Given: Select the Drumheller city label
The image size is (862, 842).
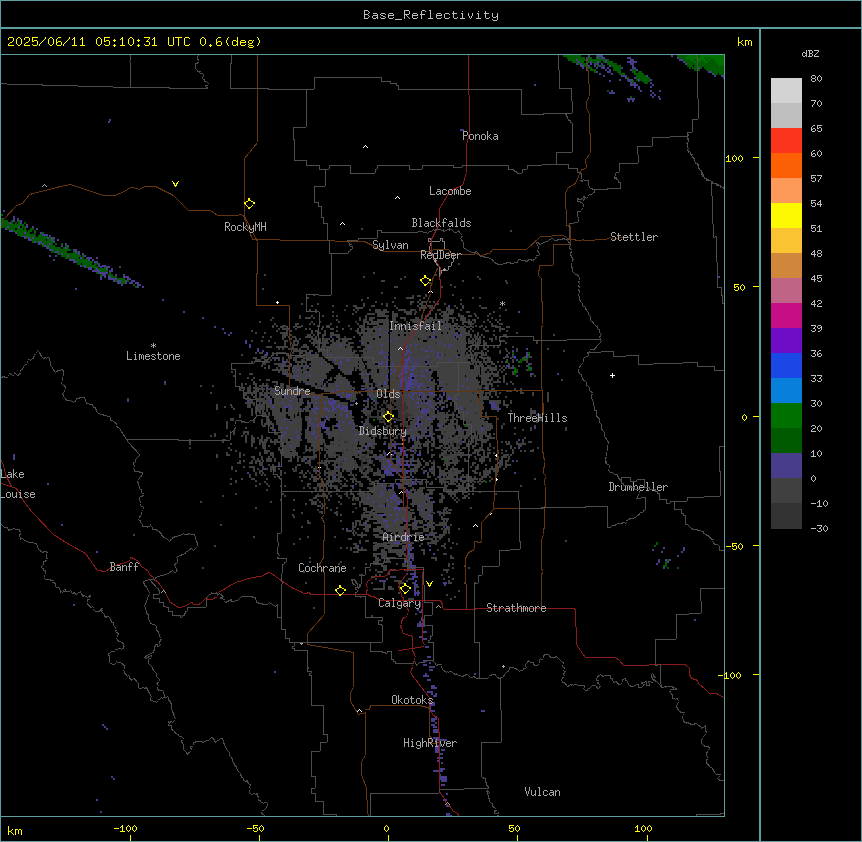Looking at the screenshot, I should [638, 487].
